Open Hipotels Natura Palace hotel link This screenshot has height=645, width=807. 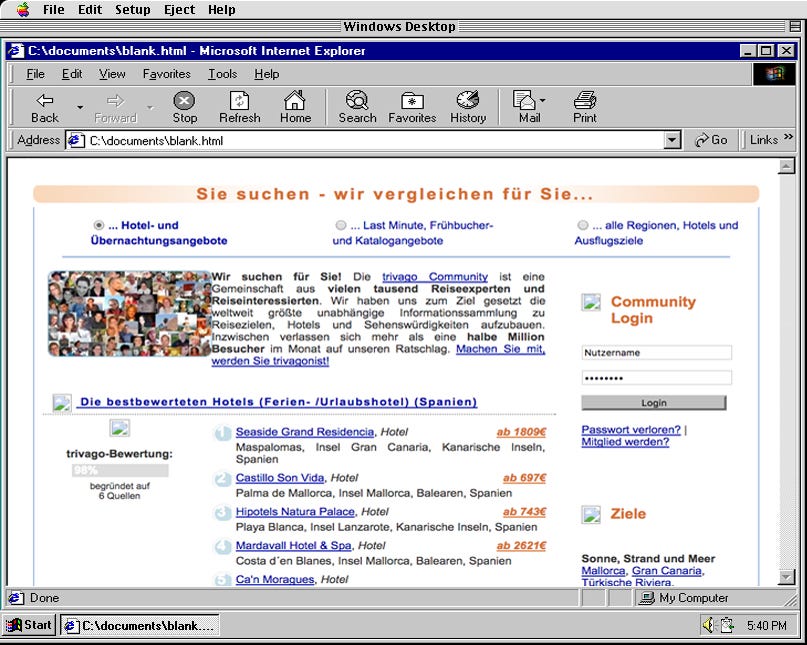[x=295, y=512]
